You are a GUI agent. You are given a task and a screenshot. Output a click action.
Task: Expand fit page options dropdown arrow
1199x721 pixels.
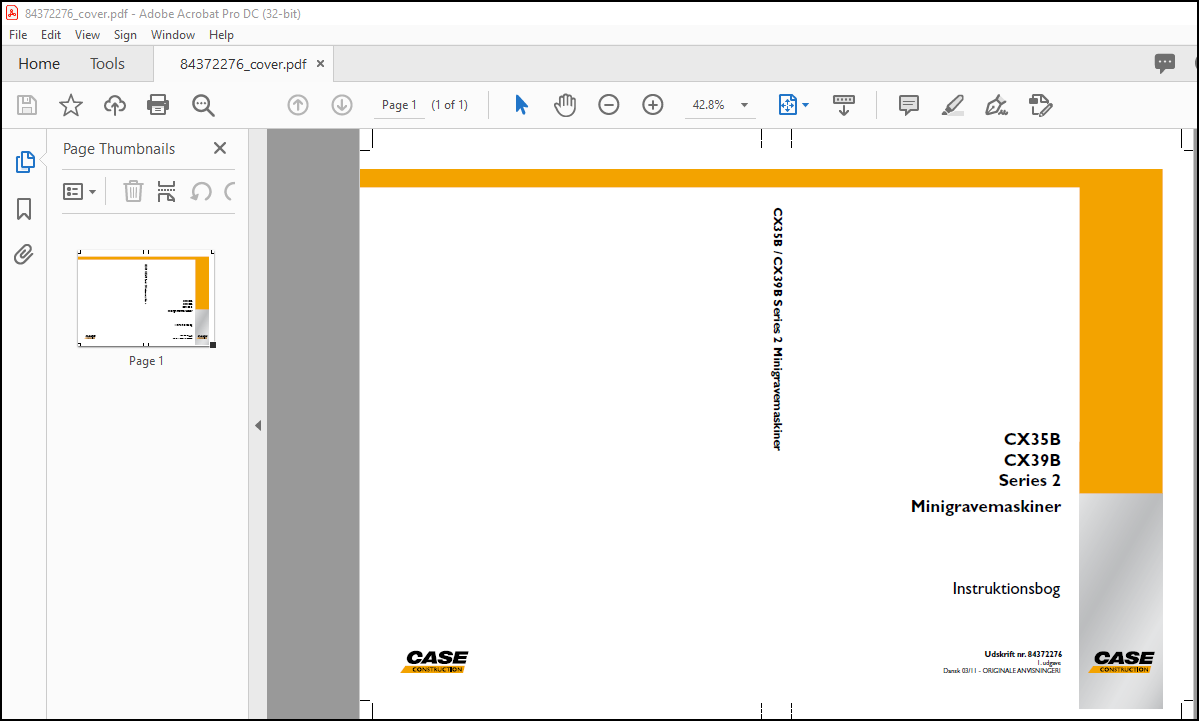tap(805, 105)
